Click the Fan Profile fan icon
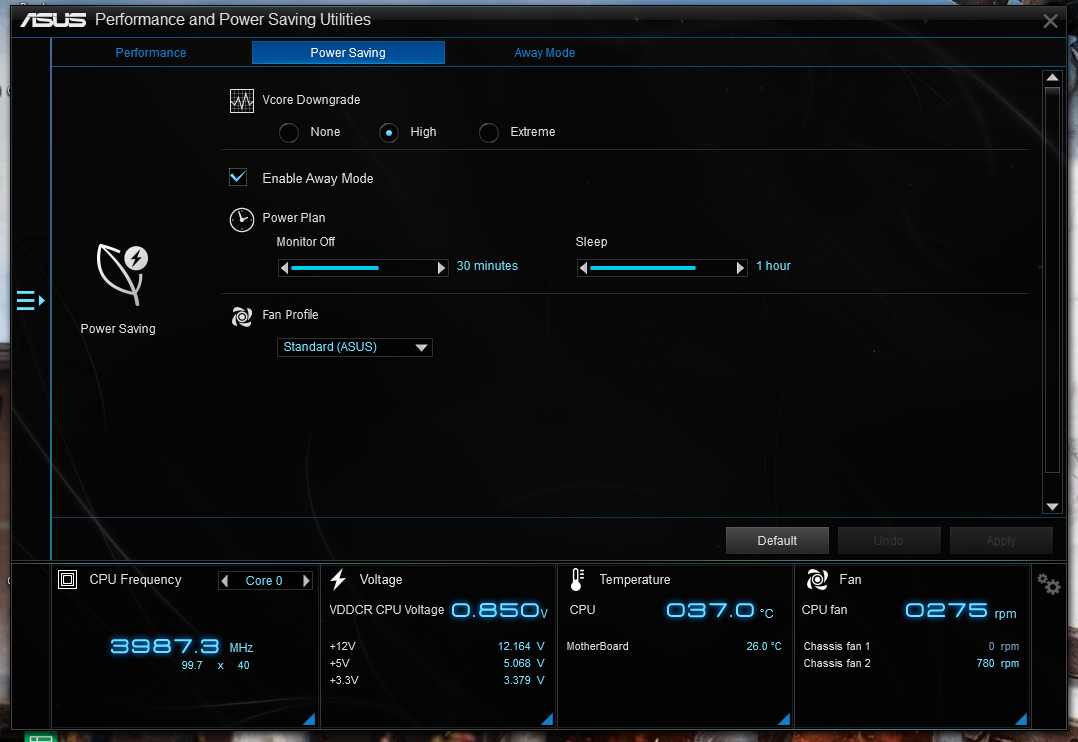This screenshot has height=742, width=1078. pyautogui.click(x=241, y=316)
